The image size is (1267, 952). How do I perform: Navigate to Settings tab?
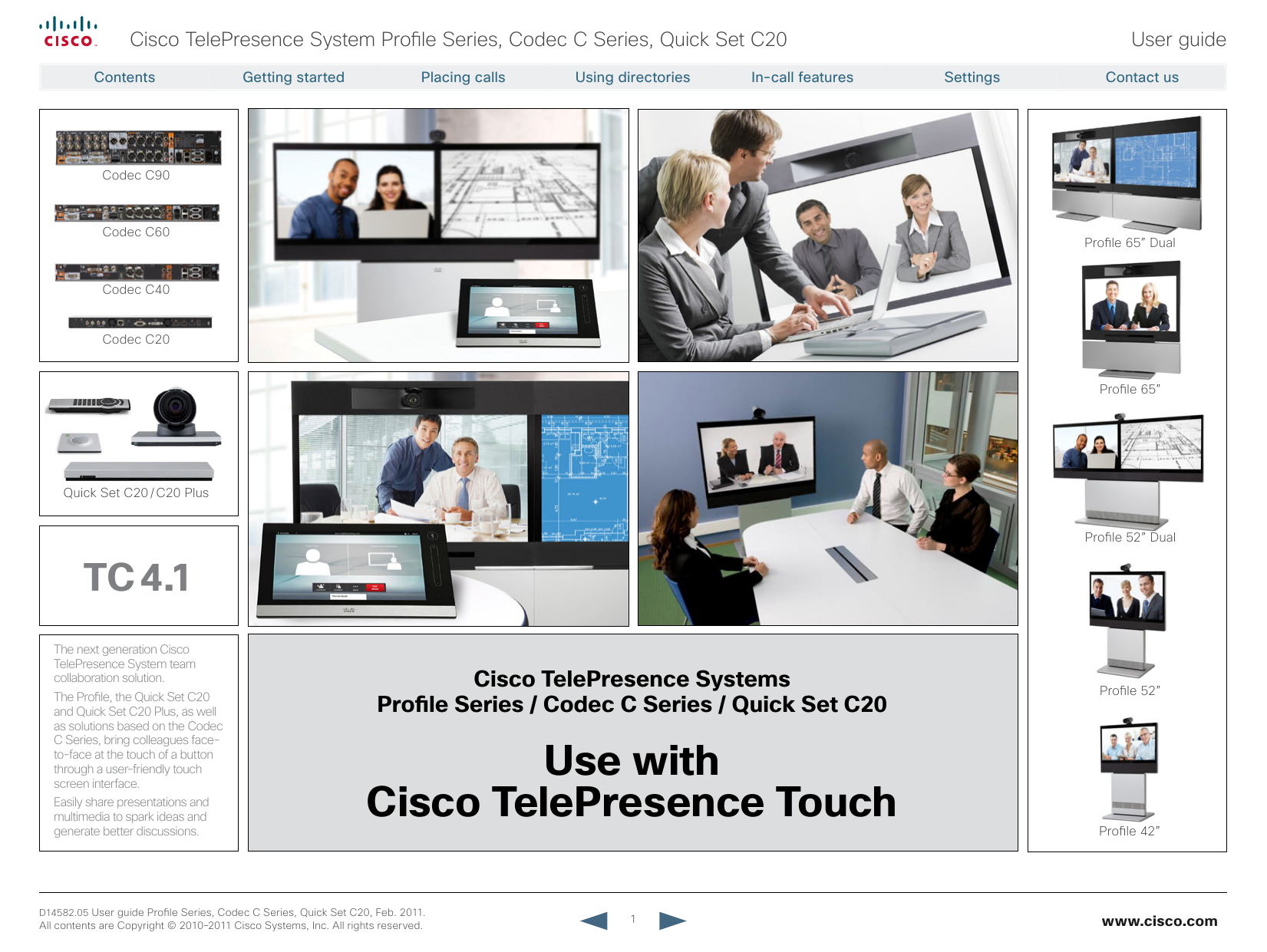972,77
